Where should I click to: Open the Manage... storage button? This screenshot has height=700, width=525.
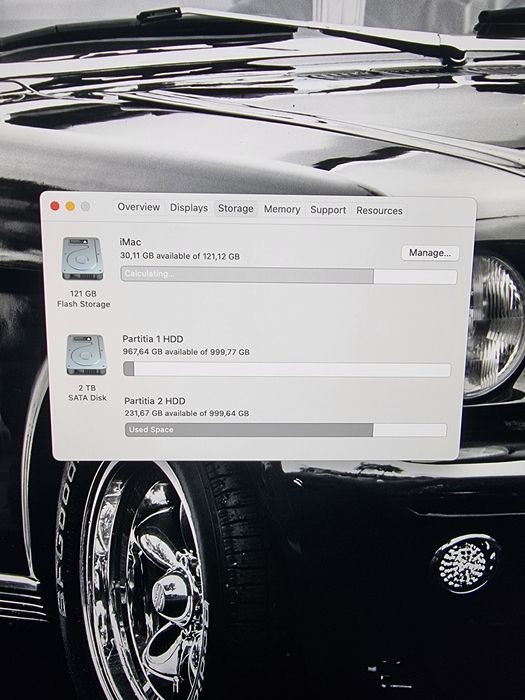click(430, 253)
